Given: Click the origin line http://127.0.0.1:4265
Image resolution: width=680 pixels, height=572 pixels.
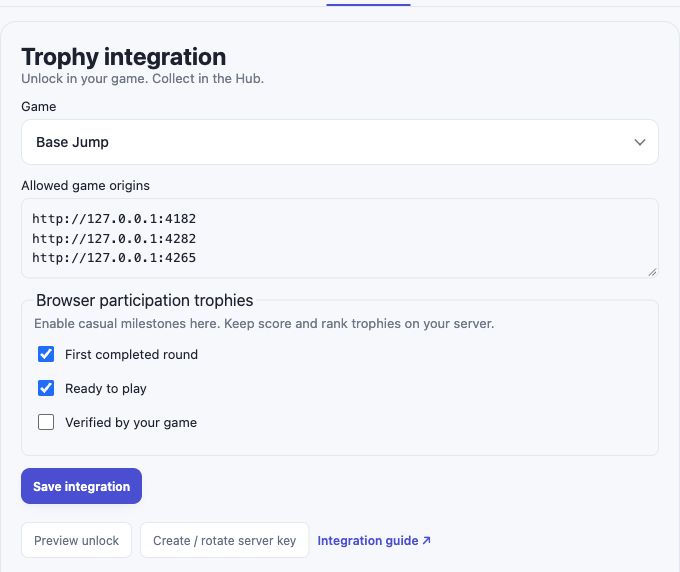Looking at the screenshot, I should point(114,258).
